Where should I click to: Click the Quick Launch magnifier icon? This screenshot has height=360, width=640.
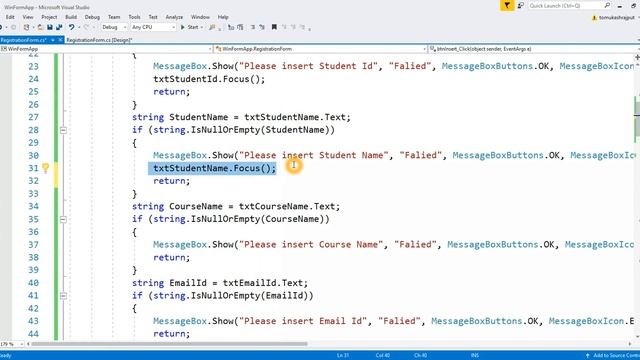(607, 5)
